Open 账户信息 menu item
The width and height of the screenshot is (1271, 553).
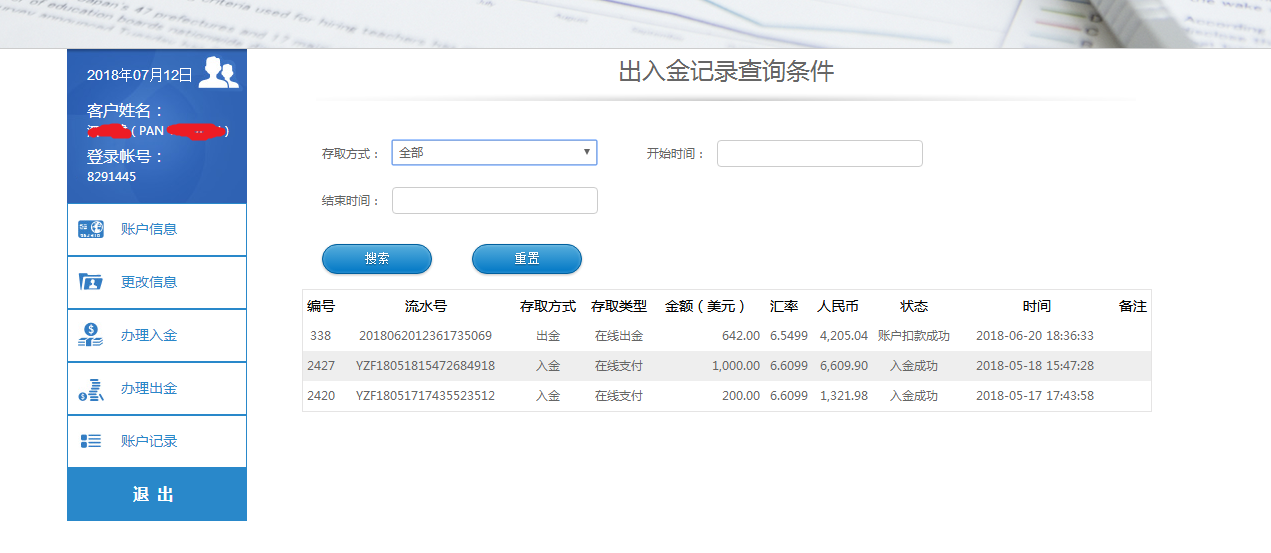pos(149,229)
